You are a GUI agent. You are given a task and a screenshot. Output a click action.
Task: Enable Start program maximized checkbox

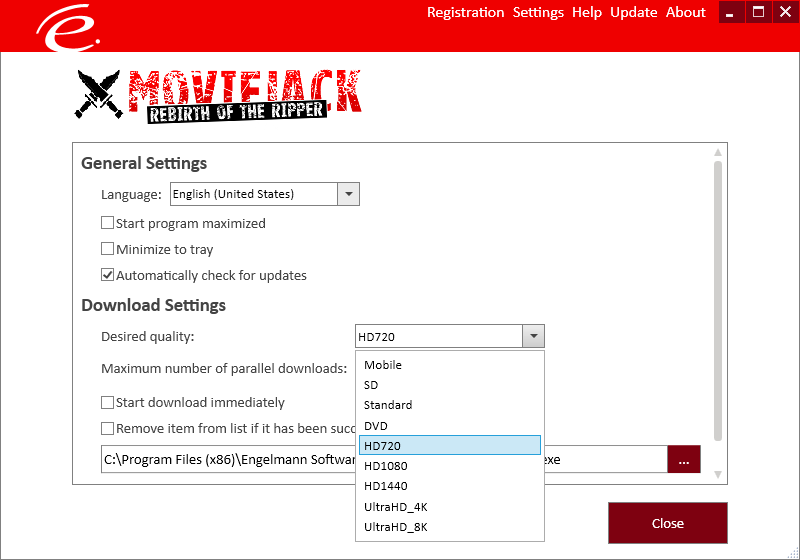pos(107,223)
